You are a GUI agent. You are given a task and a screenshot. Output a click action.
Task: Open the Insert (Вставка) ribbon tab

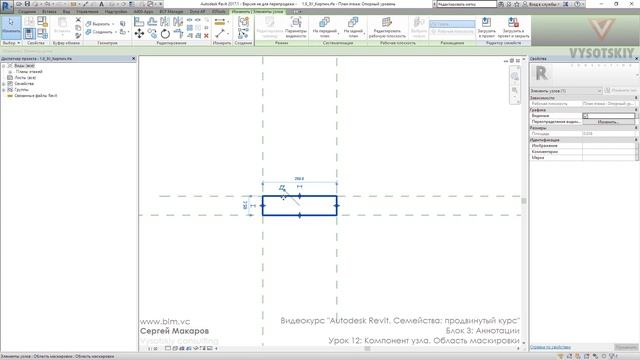(49, 11)
